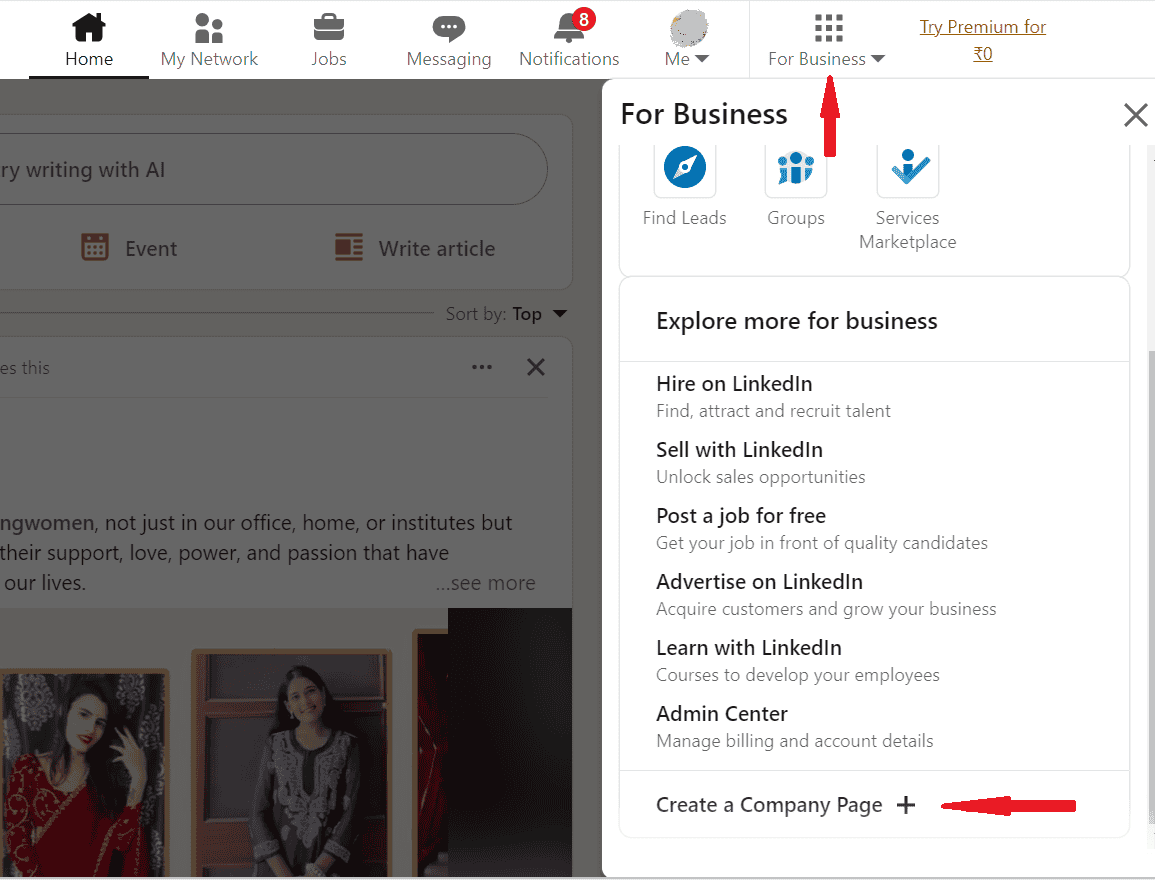
Task: Click the Services Marketplace label
Action: tap(908, 230)
